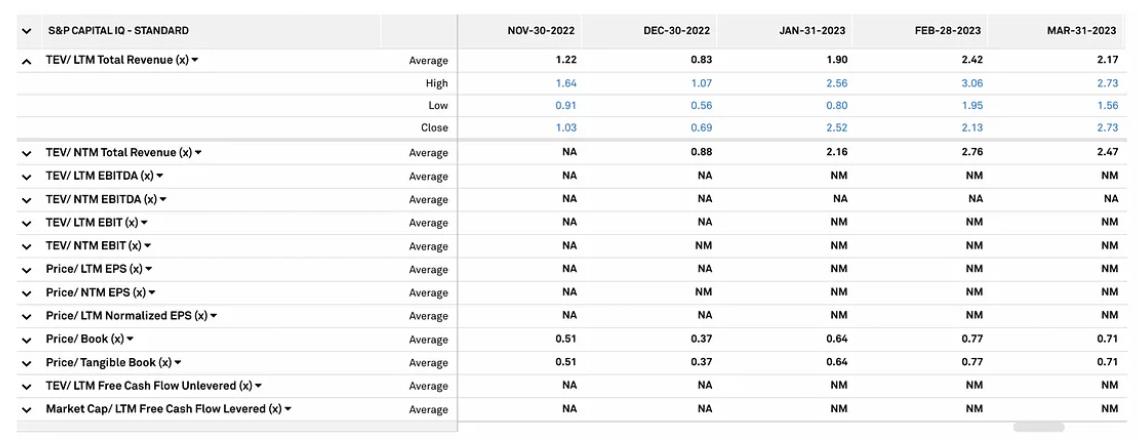
Task: Click the Close value 2.73 for Mar-31-2023
Action: tap(1107, 128)
